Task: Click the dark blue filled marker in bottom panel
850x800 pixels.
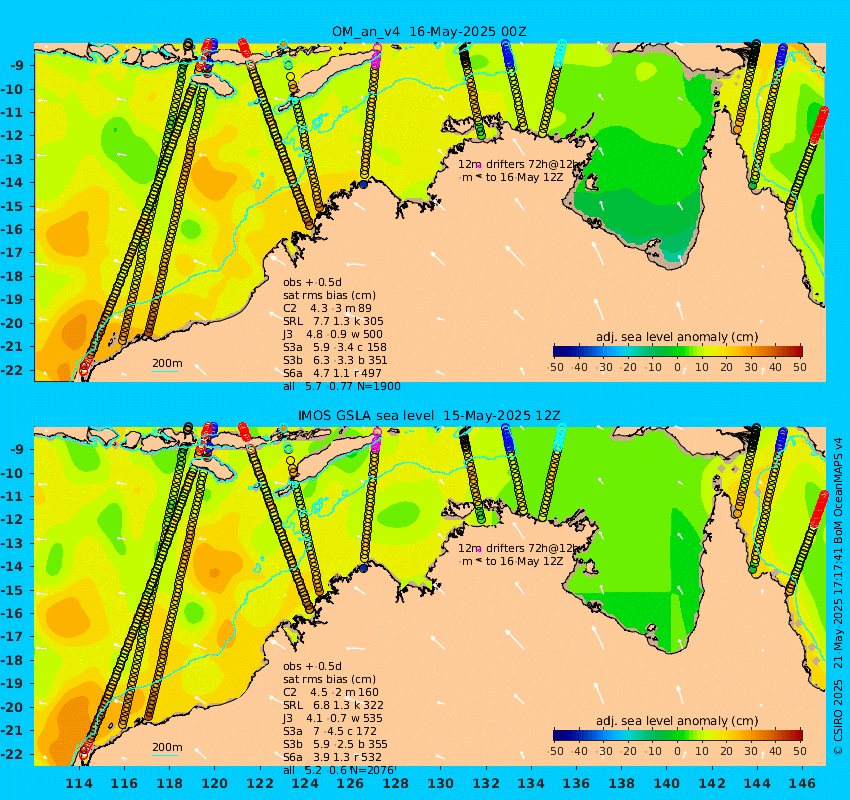Action: (x=363, y=569)
